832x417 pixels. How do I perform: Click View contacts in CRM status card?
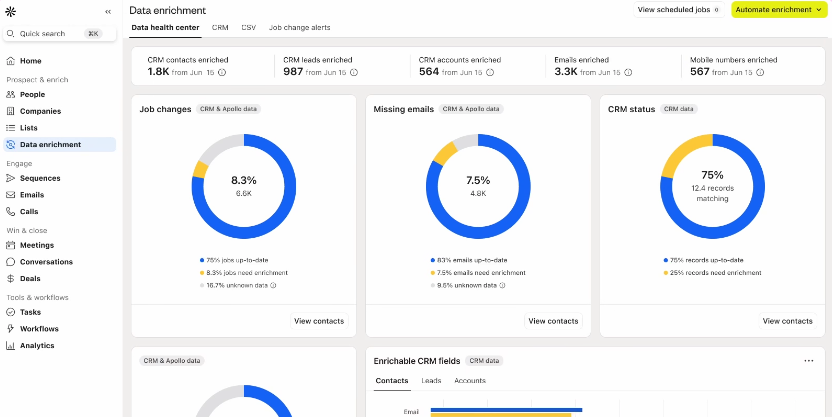787,321
